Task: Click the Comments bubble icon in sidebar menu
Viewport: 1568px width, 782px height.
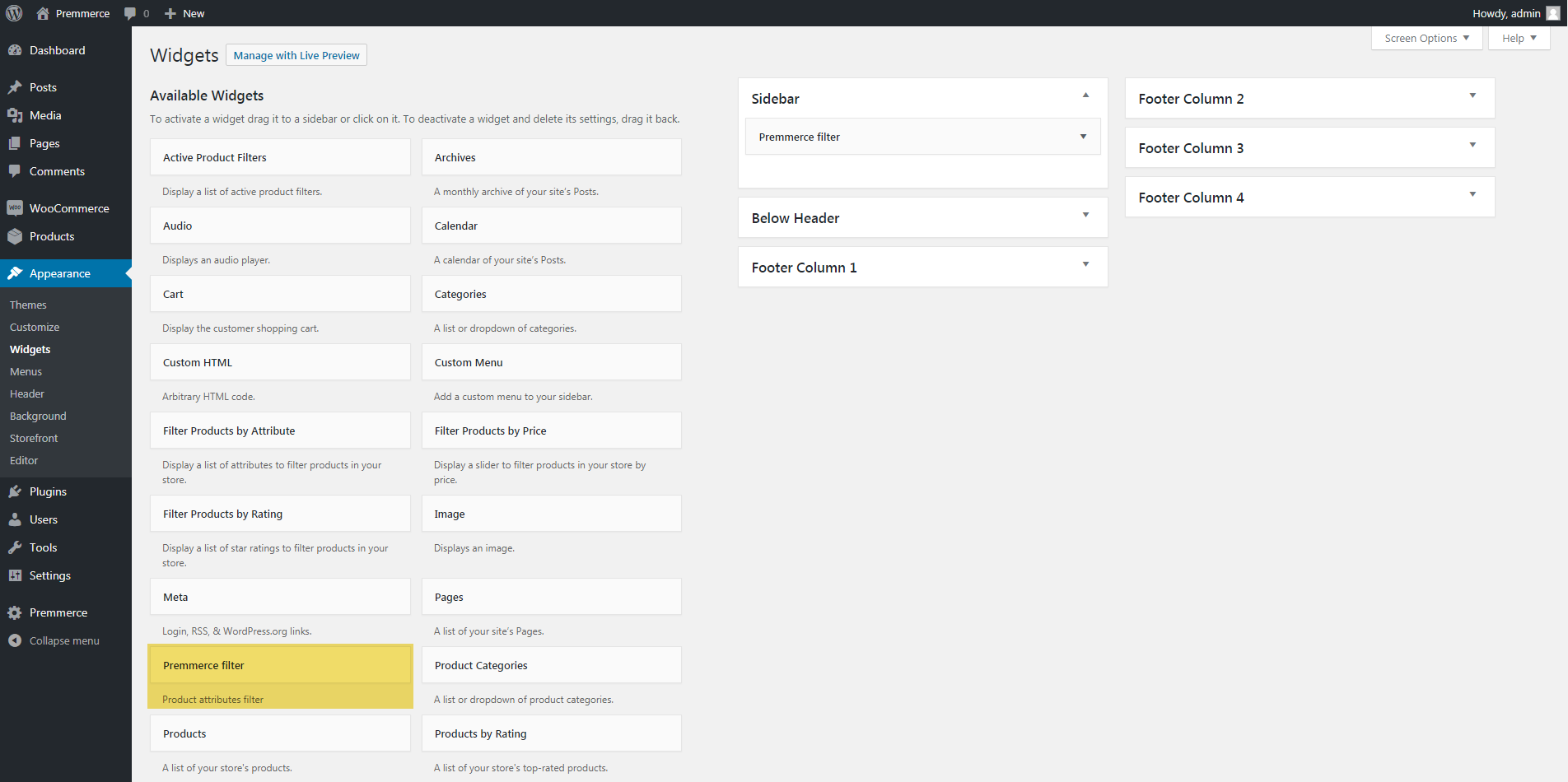Action: pos(15,171)
